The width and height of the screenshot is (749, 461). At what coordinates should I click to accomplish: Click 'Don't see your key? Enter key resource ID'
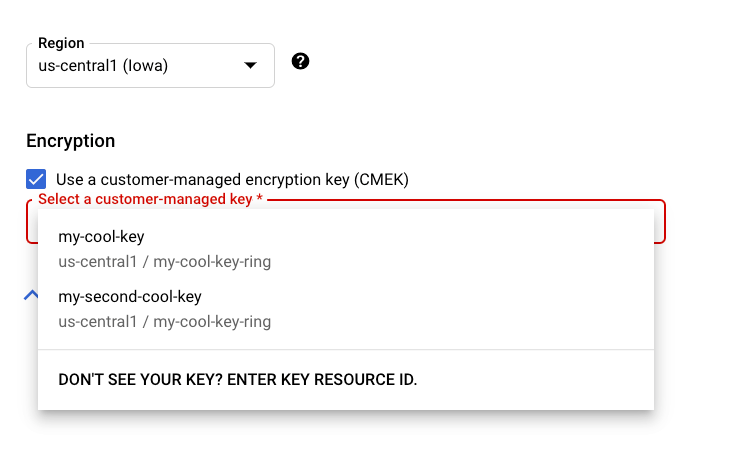(238, 380)
